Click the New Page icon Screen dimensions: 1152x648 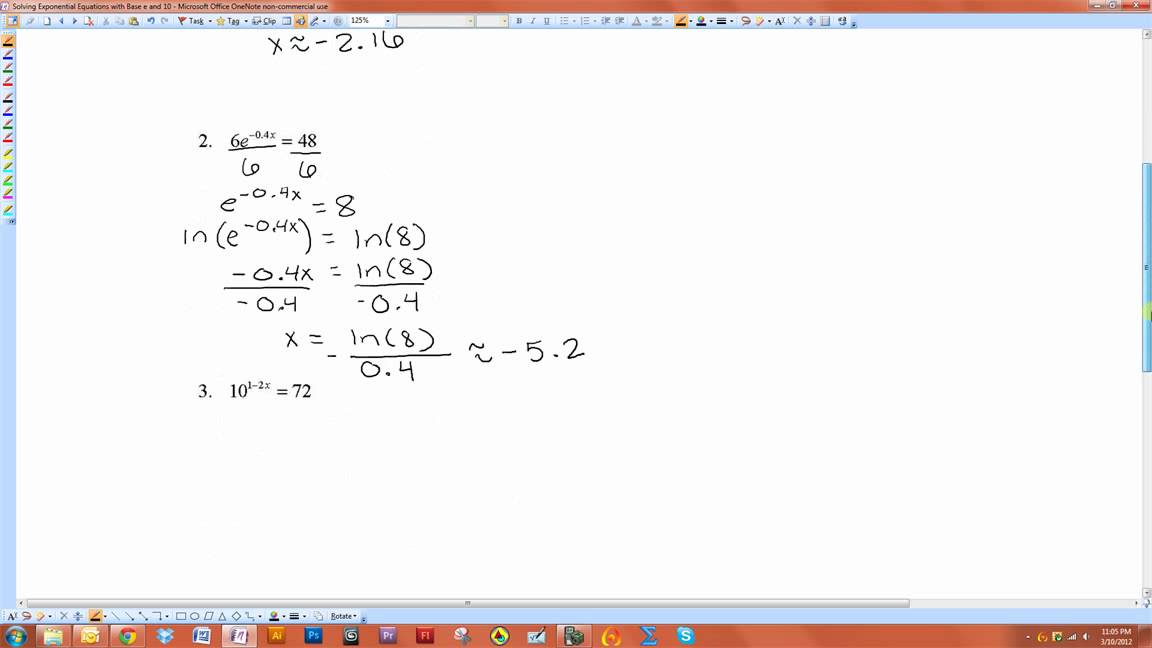pos(47,21)
